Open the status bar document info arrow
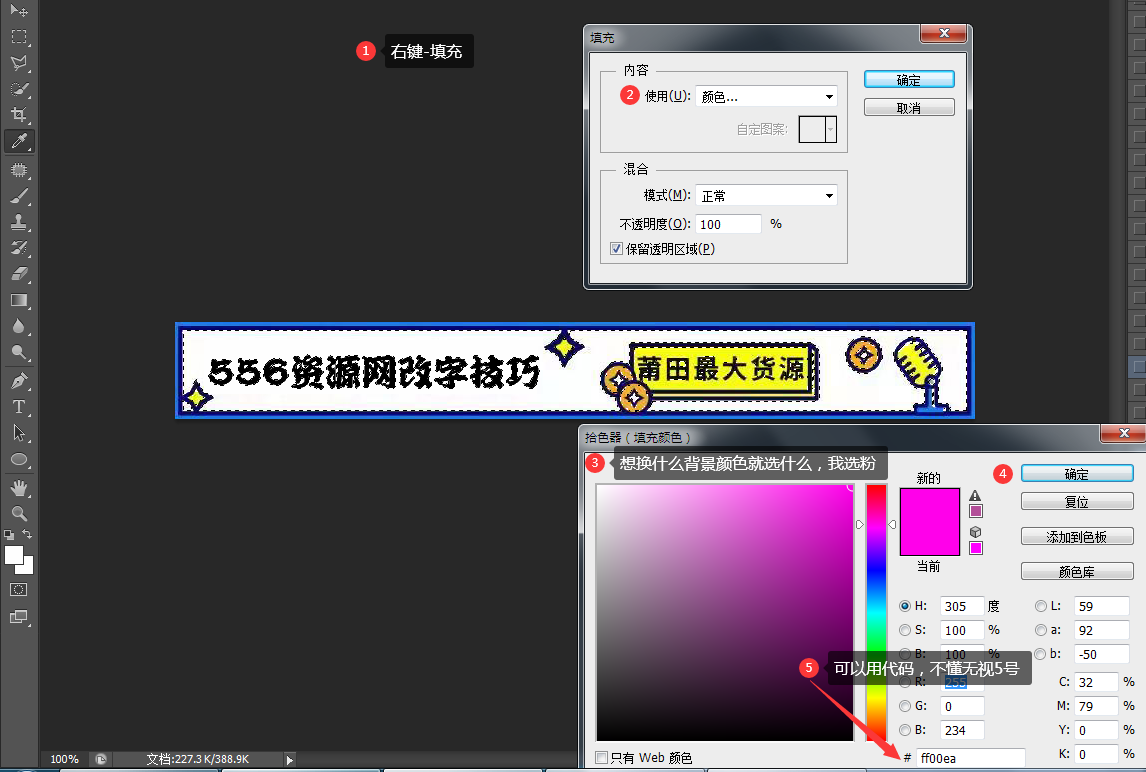 [290, 760]
